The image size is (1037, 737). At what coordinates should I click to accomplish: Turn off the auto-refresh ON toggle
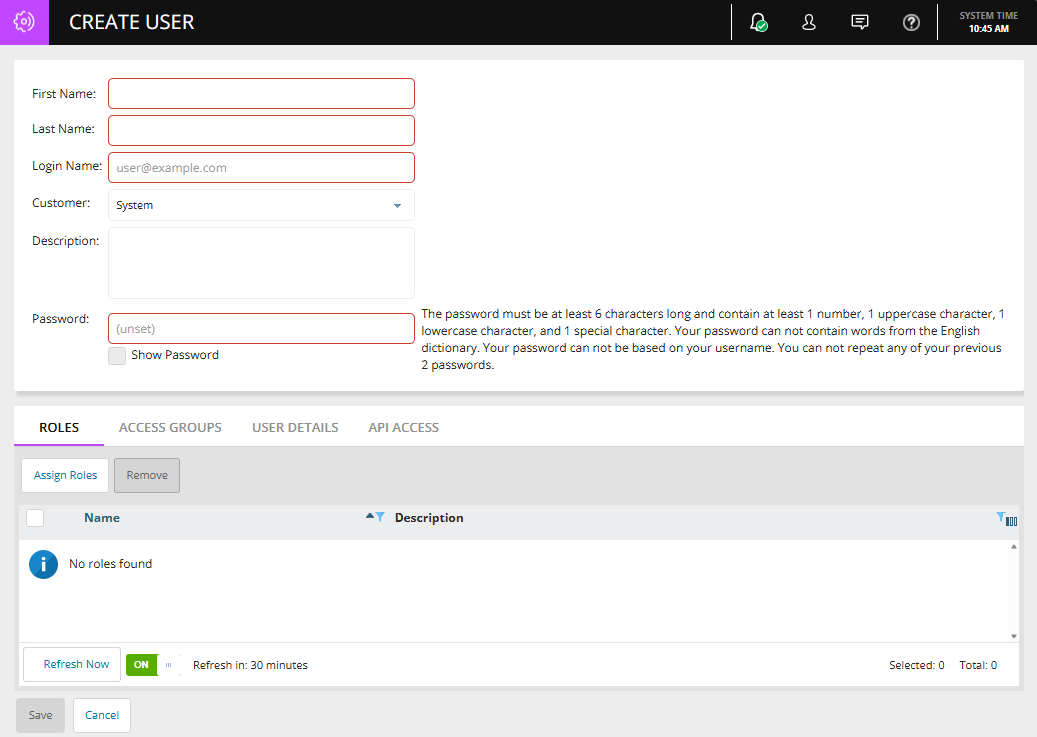(x=153, y=665)
